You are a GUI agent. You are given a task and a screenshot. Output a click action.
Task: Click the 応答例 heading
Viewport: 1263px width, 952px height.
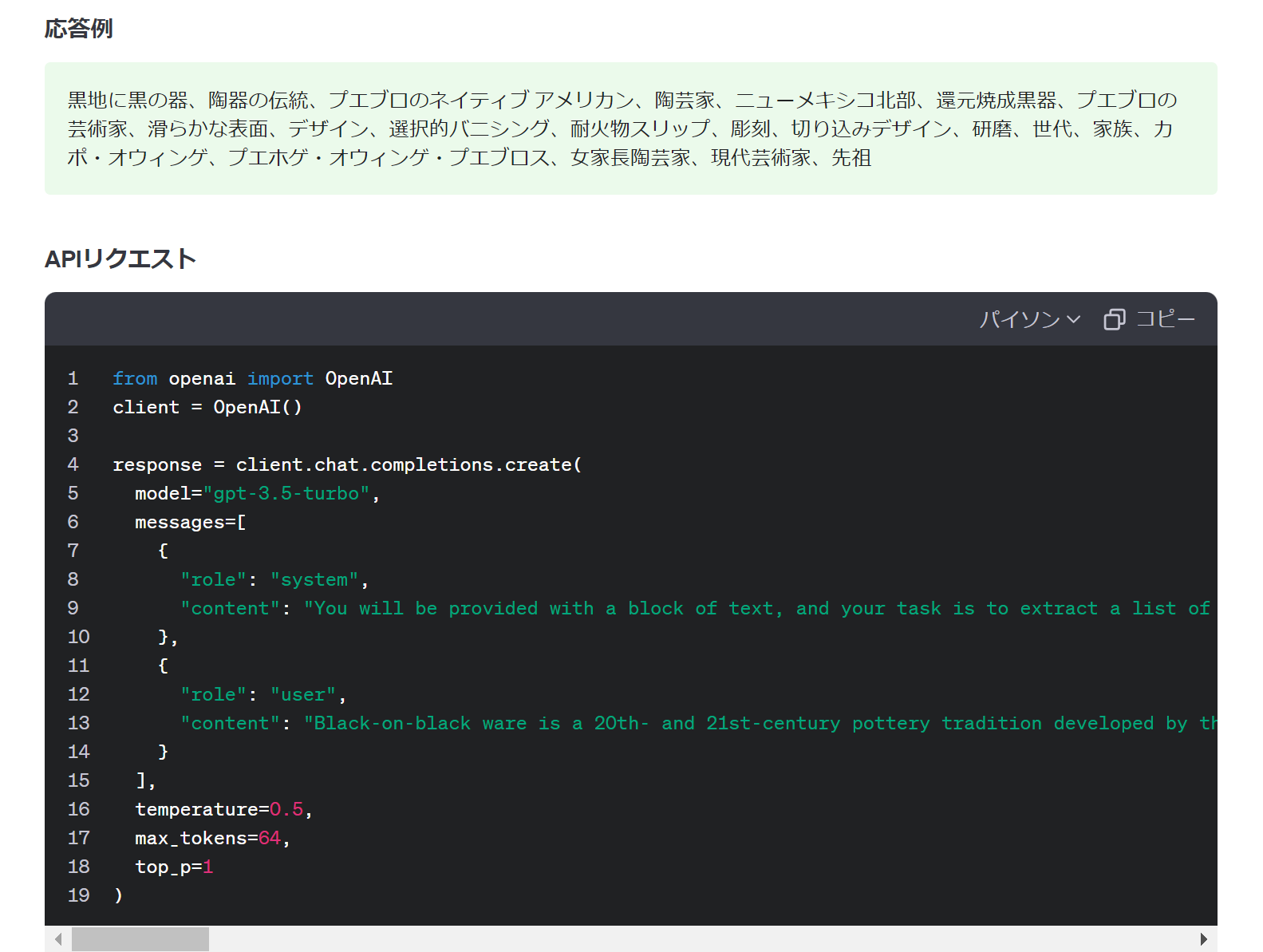(78, 29)
